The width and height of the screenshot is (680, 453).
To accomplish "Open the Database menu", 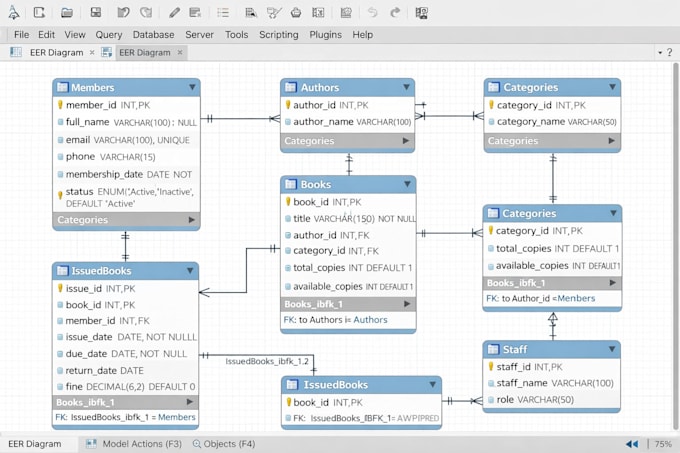I will pos(154,35).
